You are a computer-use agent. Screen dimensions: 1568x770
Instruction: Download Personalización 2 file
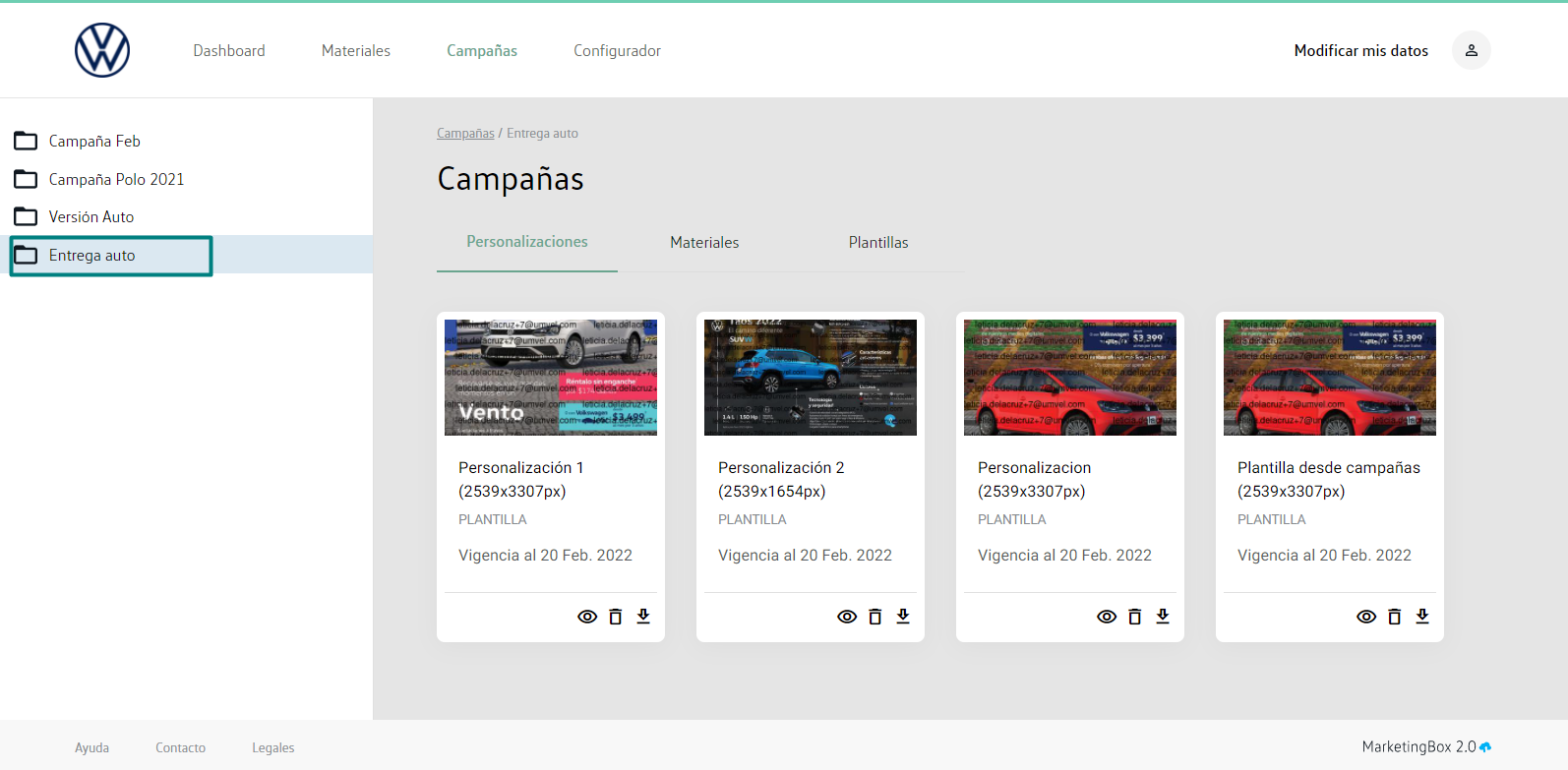coord(903,617)
